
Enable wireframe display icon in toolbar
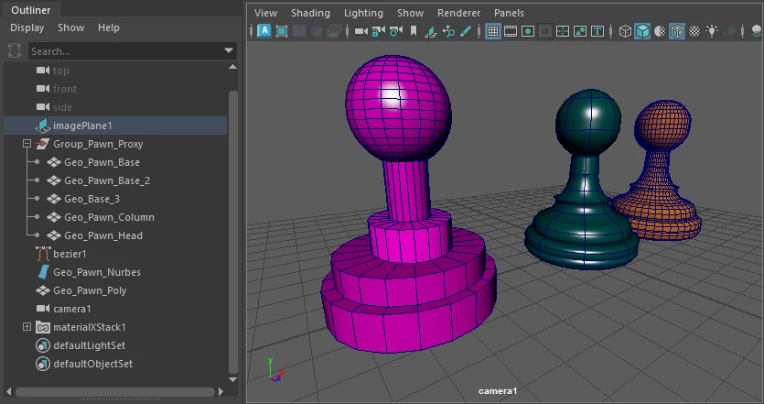[x=625, y=31]
